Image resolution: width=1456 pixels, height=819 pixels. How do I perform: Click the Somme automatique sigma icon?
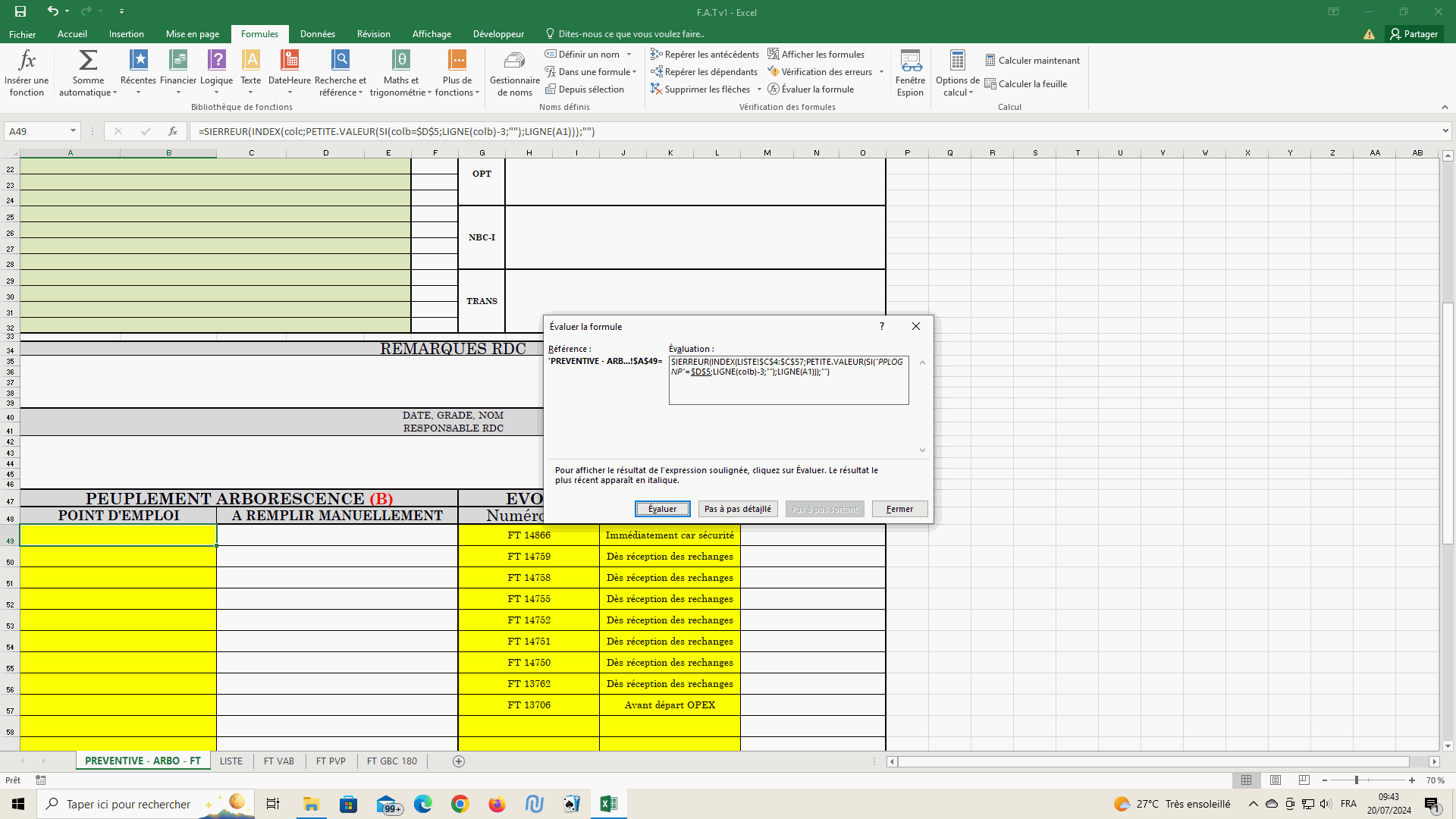click(88, 61)
